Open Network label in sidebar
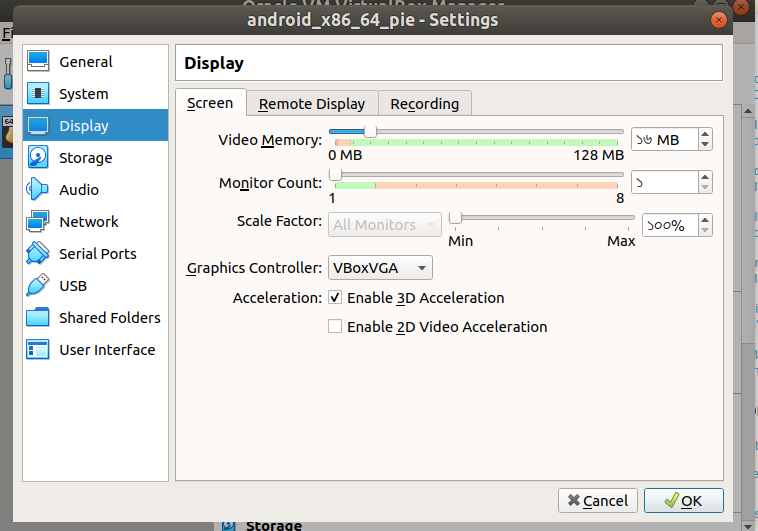The width and height of the screenshot is (758, 531). [x=89, y=221]
